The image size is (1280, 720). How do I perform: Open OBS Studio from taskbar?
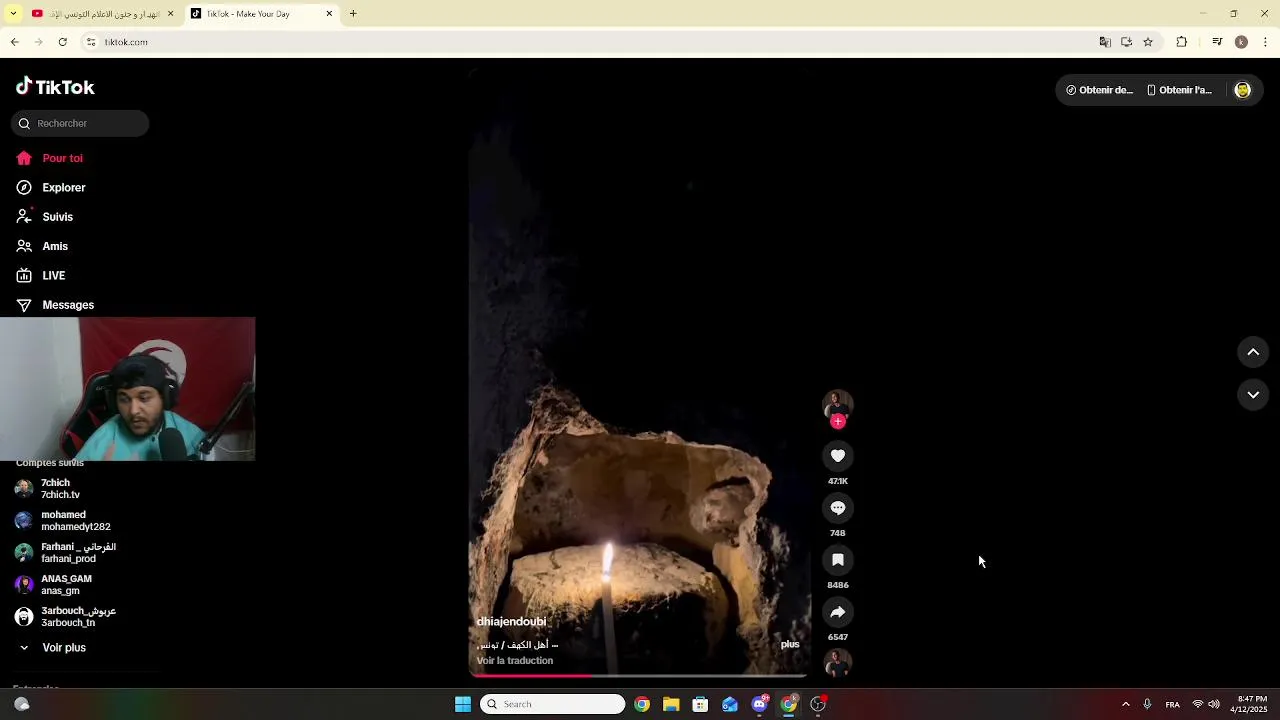coord(818,704)
